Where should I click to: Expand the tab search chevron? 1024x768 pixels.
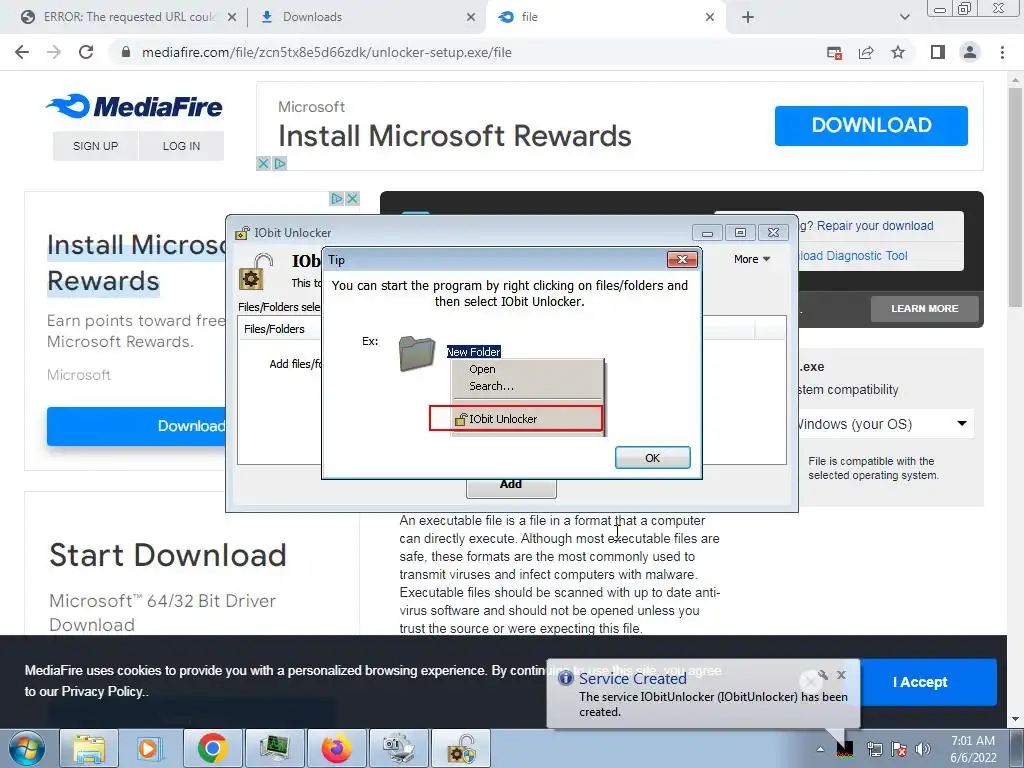pos(904,17)
